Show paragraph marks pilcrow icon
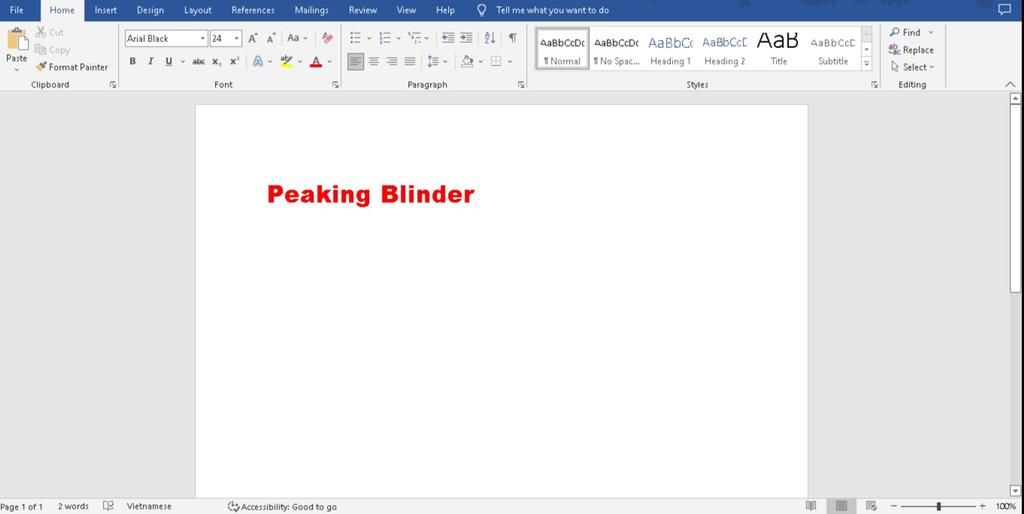The width and height of the screenshot is (1024, 514). click(x=513, y=38)
